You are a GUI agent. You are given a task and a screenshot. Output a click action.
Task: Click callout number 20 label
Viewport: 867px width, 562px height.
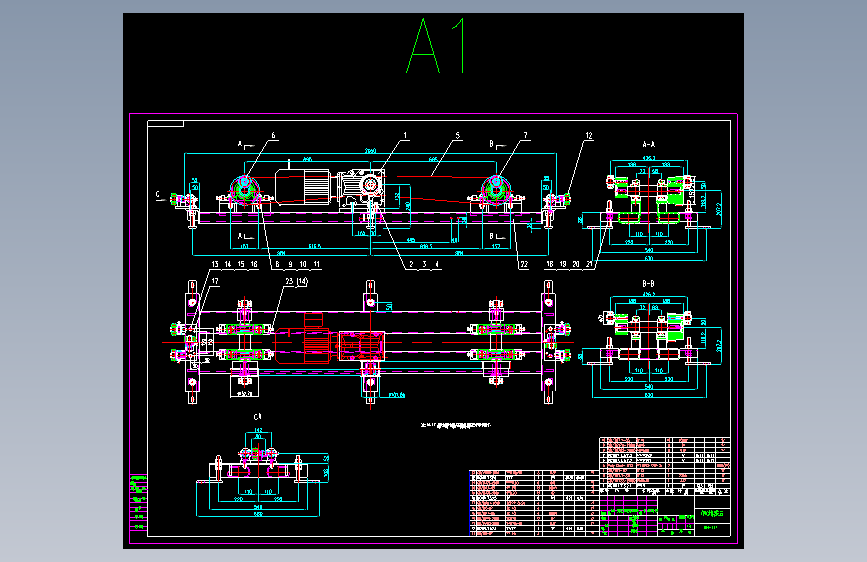(576, 264)
